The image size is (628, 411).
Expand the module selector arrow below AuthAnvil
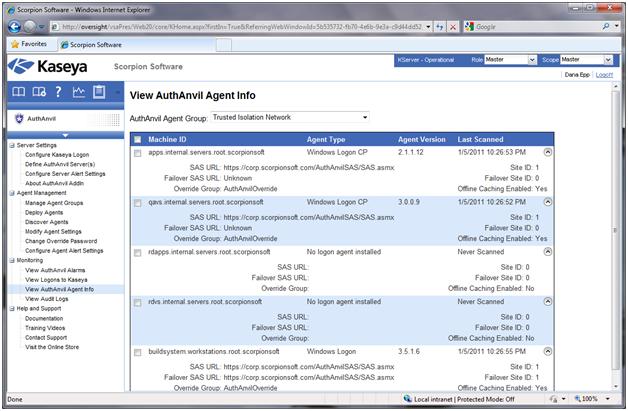(x=65, y=135)
